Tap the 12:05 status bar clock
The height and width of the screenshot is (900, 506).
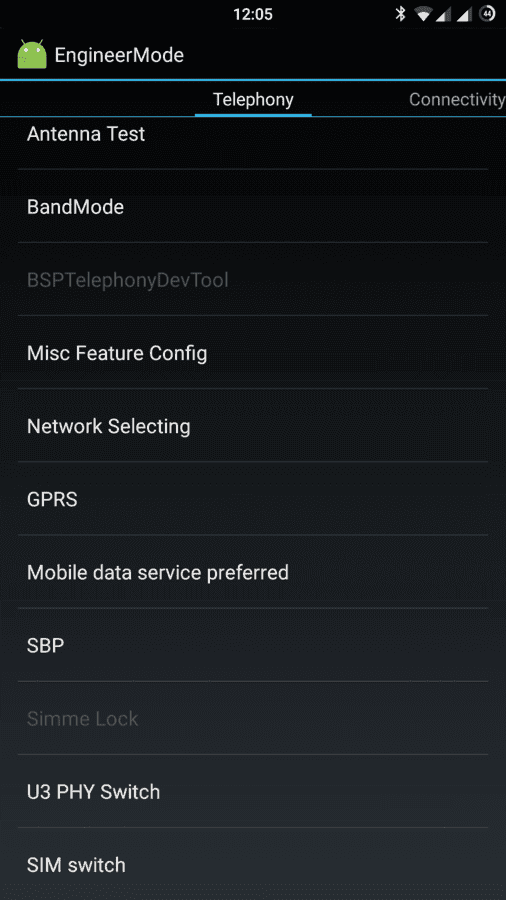pos(253,14)
